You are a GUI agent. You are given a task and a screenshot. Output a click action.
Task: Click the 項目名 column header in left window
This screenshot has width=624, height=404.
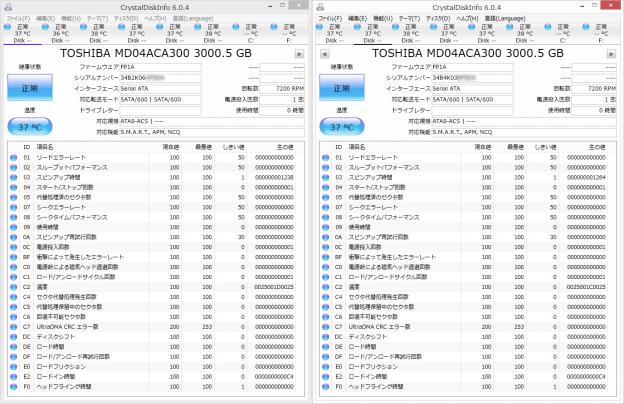(x=45, y=147)
